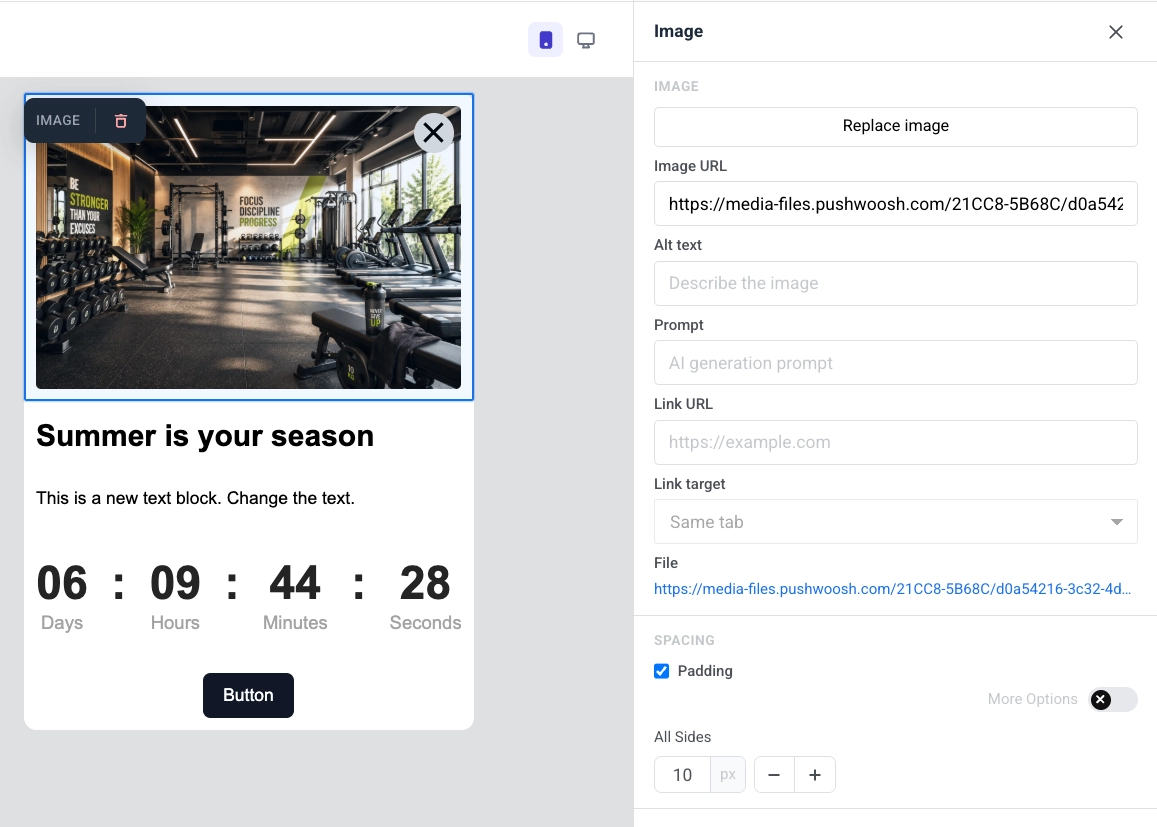The width and height of the screenshot is (1157, 827).
Task: Uncheck the Padding checkbox
Action: [x=662, y=671]
